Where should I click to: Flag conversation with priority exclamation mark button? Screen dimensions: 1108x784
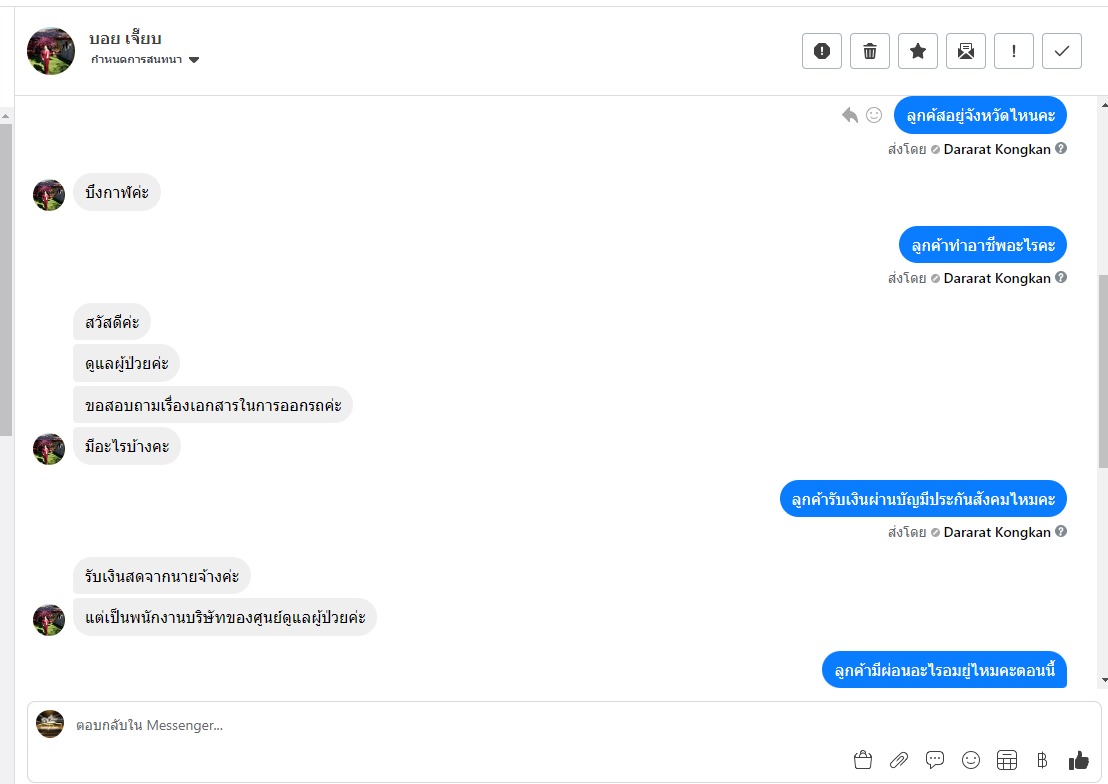tap(1014, 51)
